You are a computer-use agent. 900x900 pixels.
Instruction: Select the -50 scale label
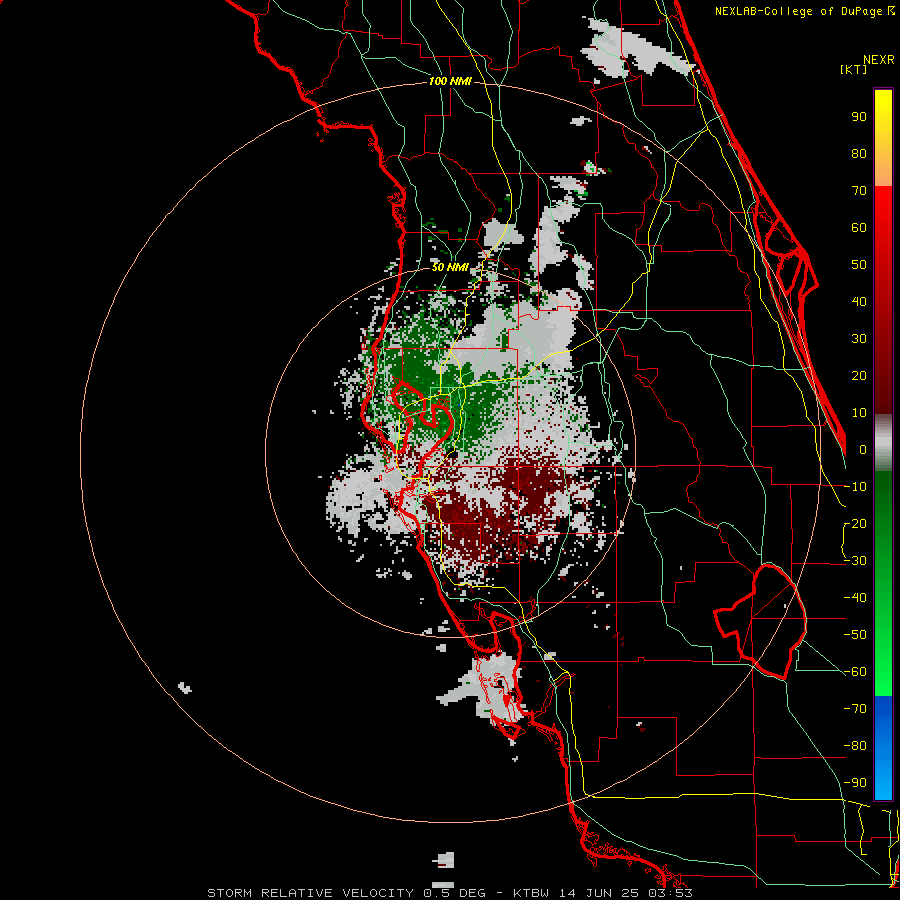[x=855, y=635]
